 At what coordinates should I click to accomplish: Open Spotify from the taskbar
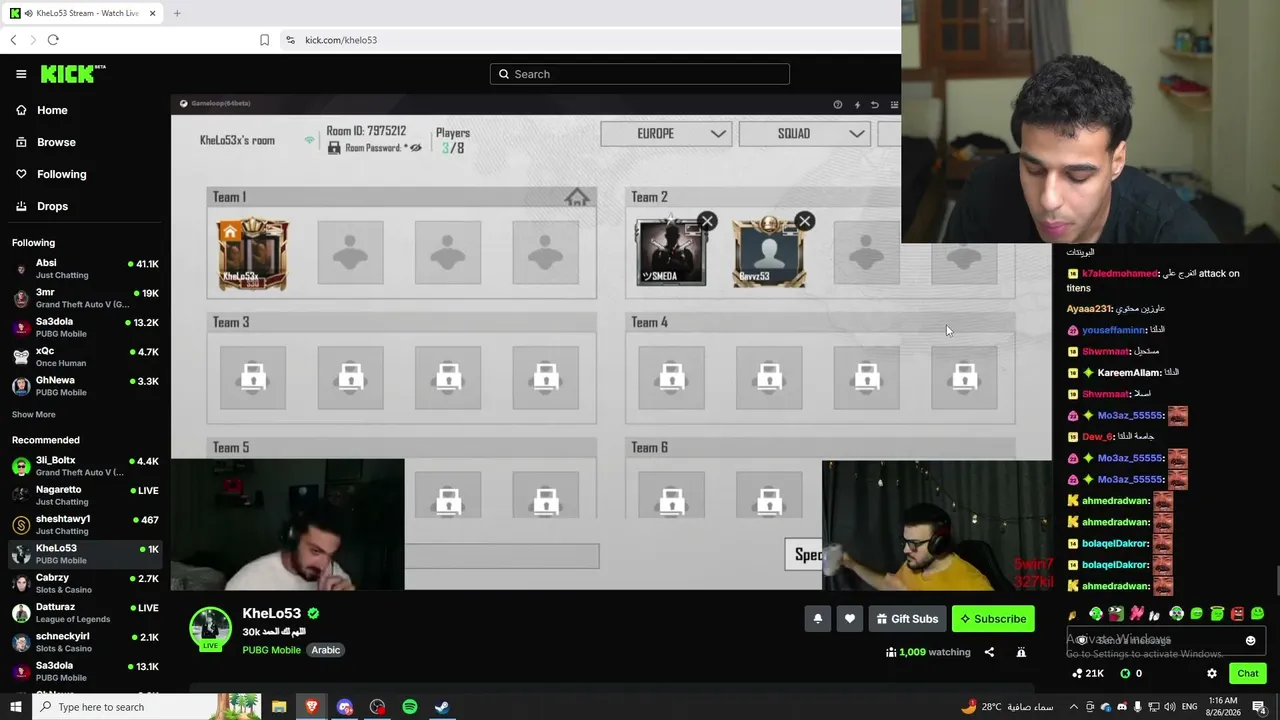410,707
